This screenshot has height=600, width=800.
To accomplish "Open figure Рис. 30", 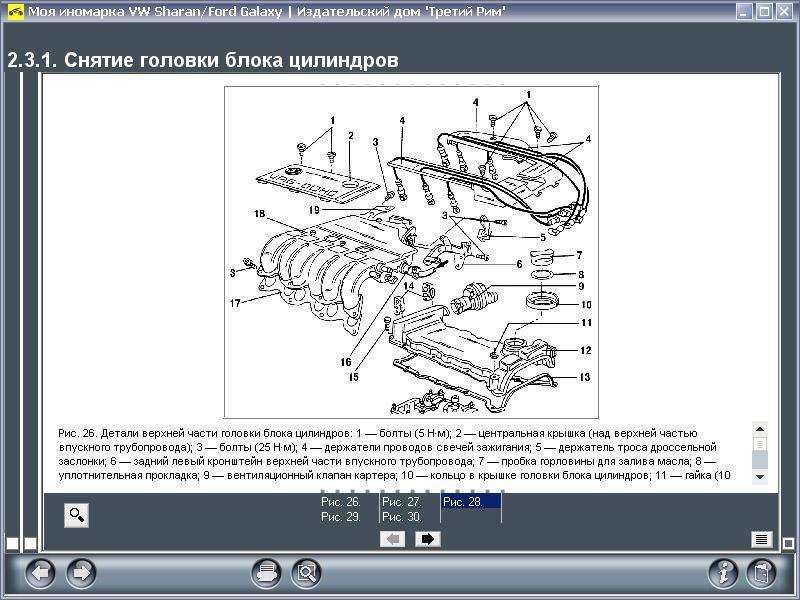I will 402,517.
